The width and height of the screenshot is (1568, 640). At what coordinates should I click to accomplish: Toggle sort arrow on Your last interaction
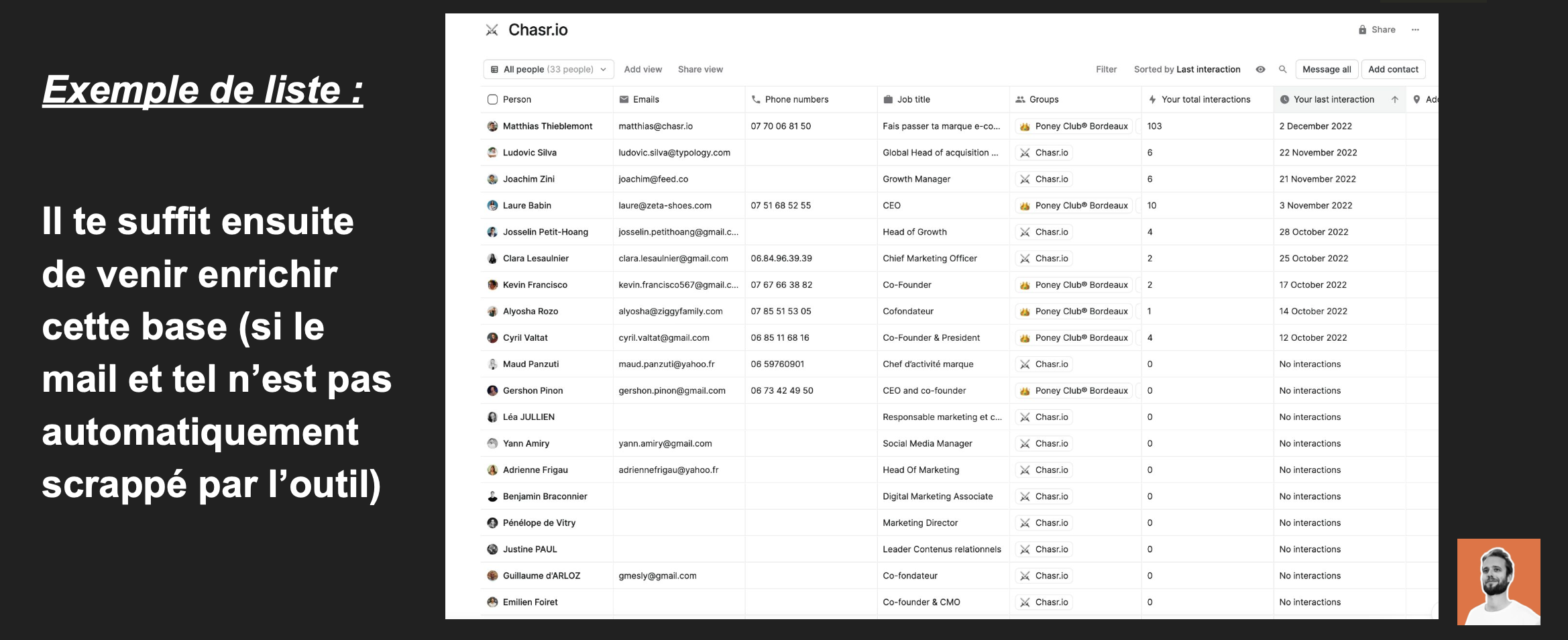[1394, 99]
